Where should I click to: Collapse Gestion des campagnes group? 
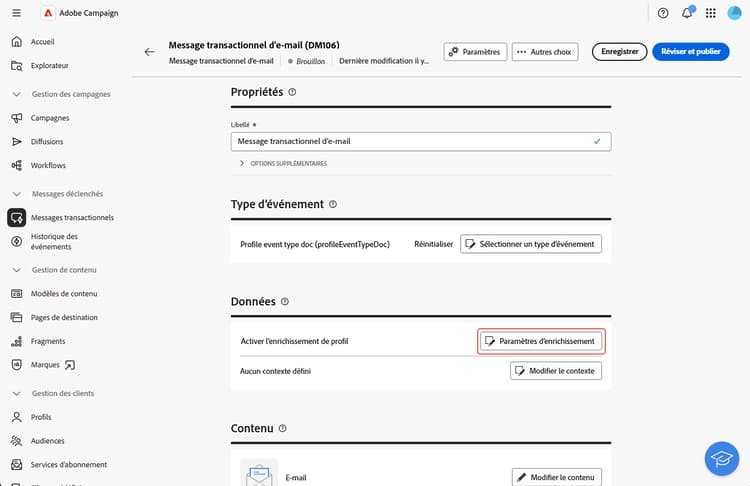pos(17,94)
